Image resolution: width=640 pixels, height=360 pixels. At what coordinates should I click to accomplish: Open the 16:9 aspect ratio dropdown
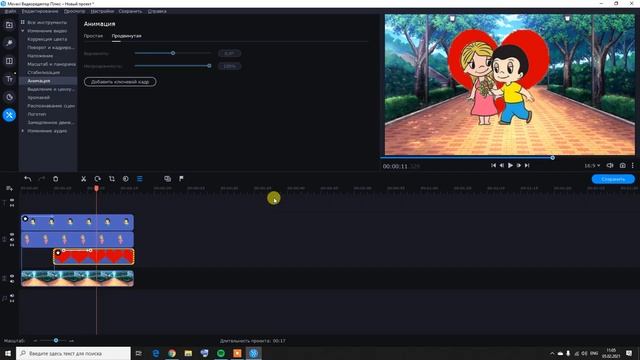point(592,166)
